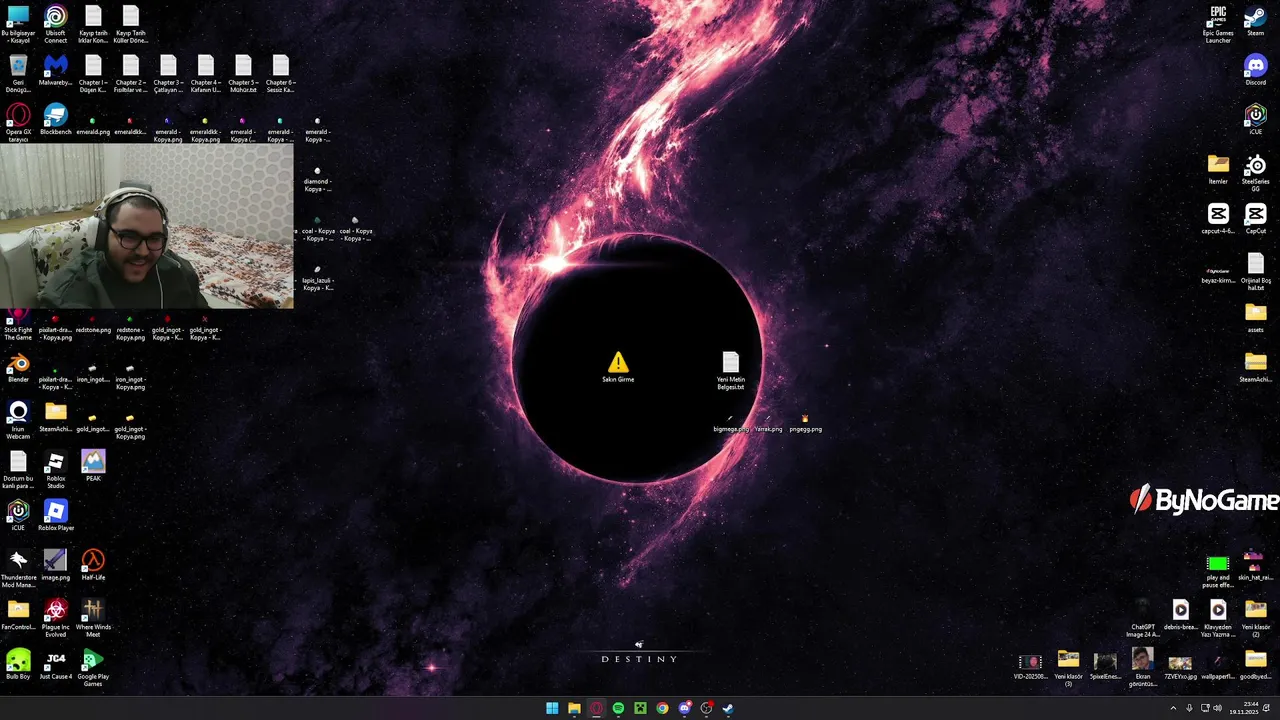Expand the hidden system tray icons
The image size is (1280, 720).
[x=1174, y=708]
